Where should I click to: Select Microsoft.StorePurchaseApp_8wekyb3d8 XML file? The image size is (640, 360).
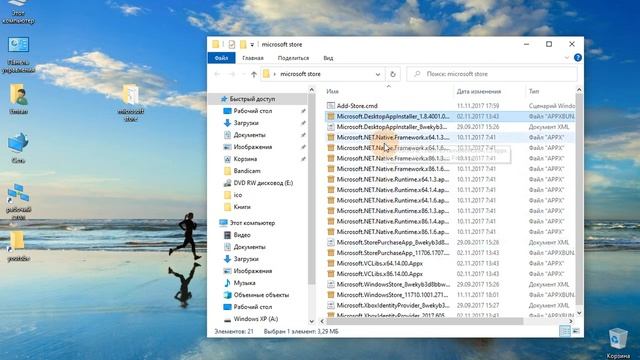393,242
